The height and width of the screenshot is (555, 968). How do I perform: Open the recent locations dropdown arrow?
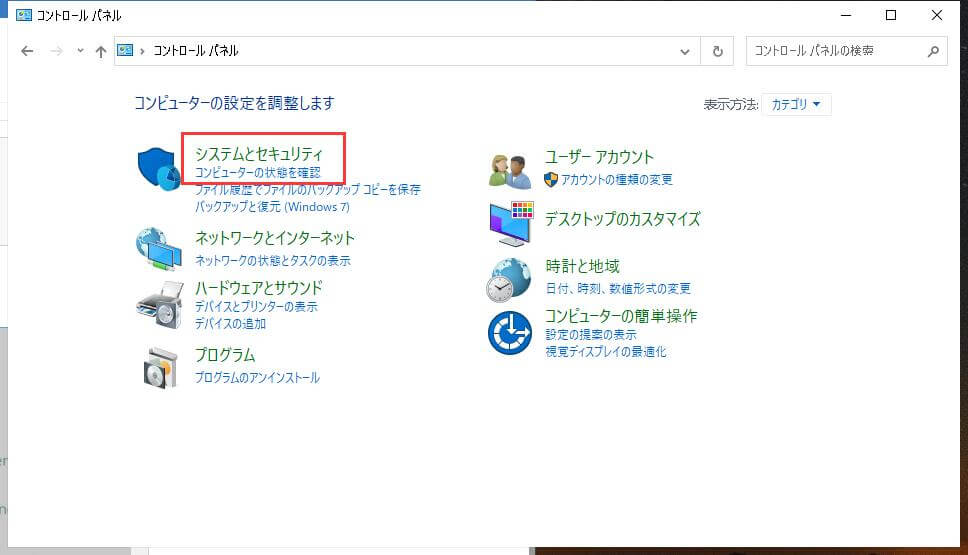tap(80, 51)
